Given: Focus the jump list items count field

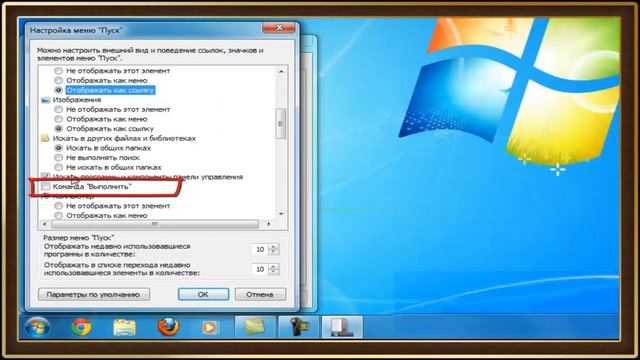Looking at the screenshot, I should click(260, 269).
